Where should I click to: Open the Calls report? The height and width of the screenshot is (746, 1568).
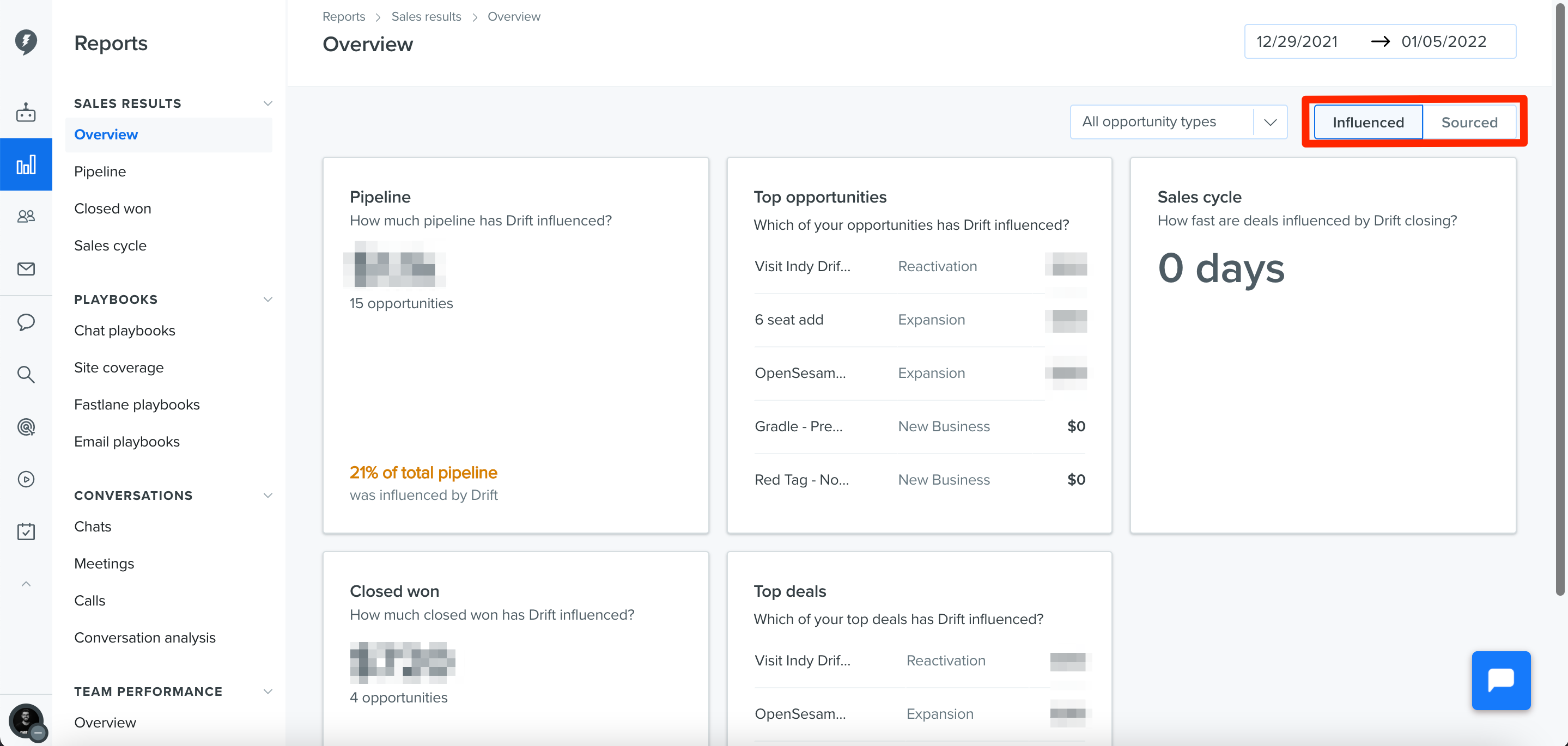pyautogui.click(x=89, y=601)
